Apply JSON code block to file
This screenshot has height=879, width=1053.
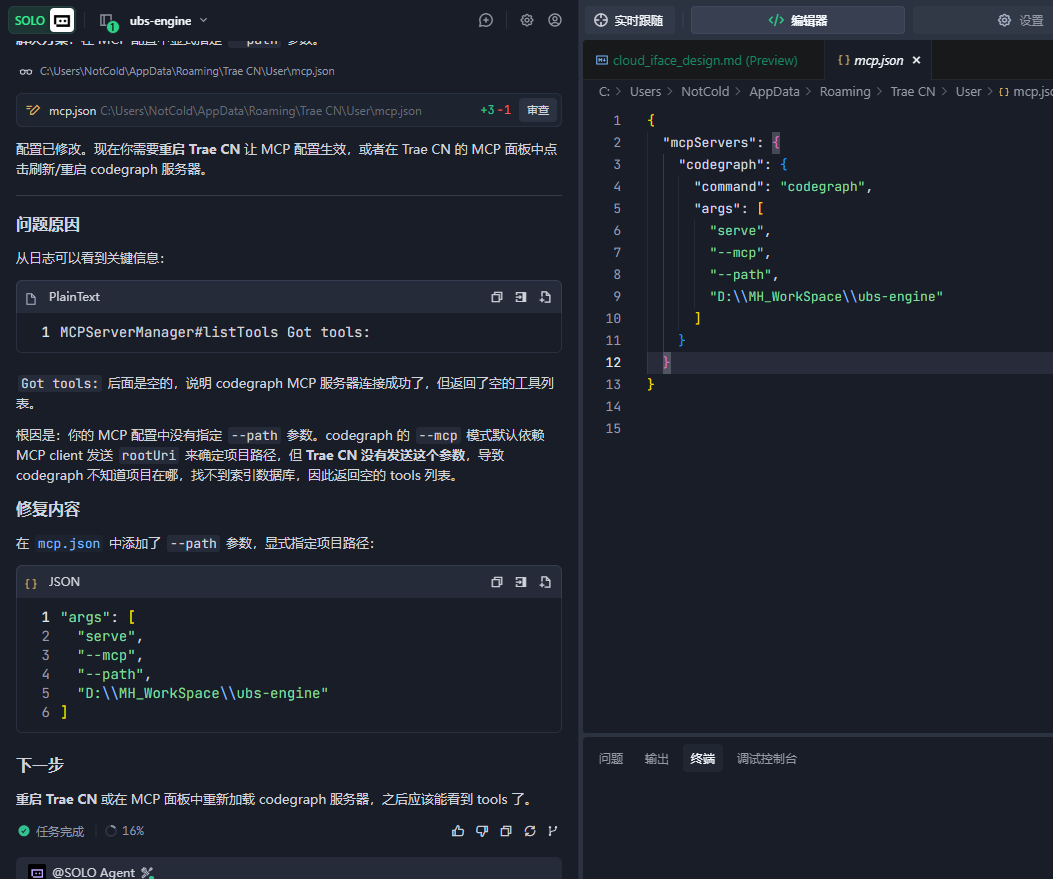coord(545,582)
